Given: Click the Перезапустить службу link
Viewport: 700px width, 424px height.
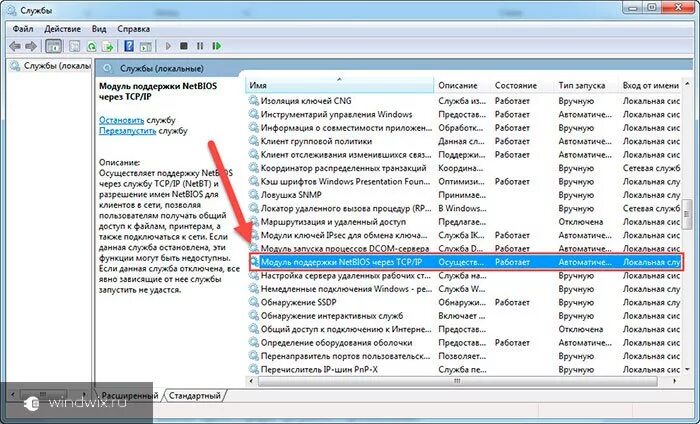Looking at the screenshot, I should point(127,131).
